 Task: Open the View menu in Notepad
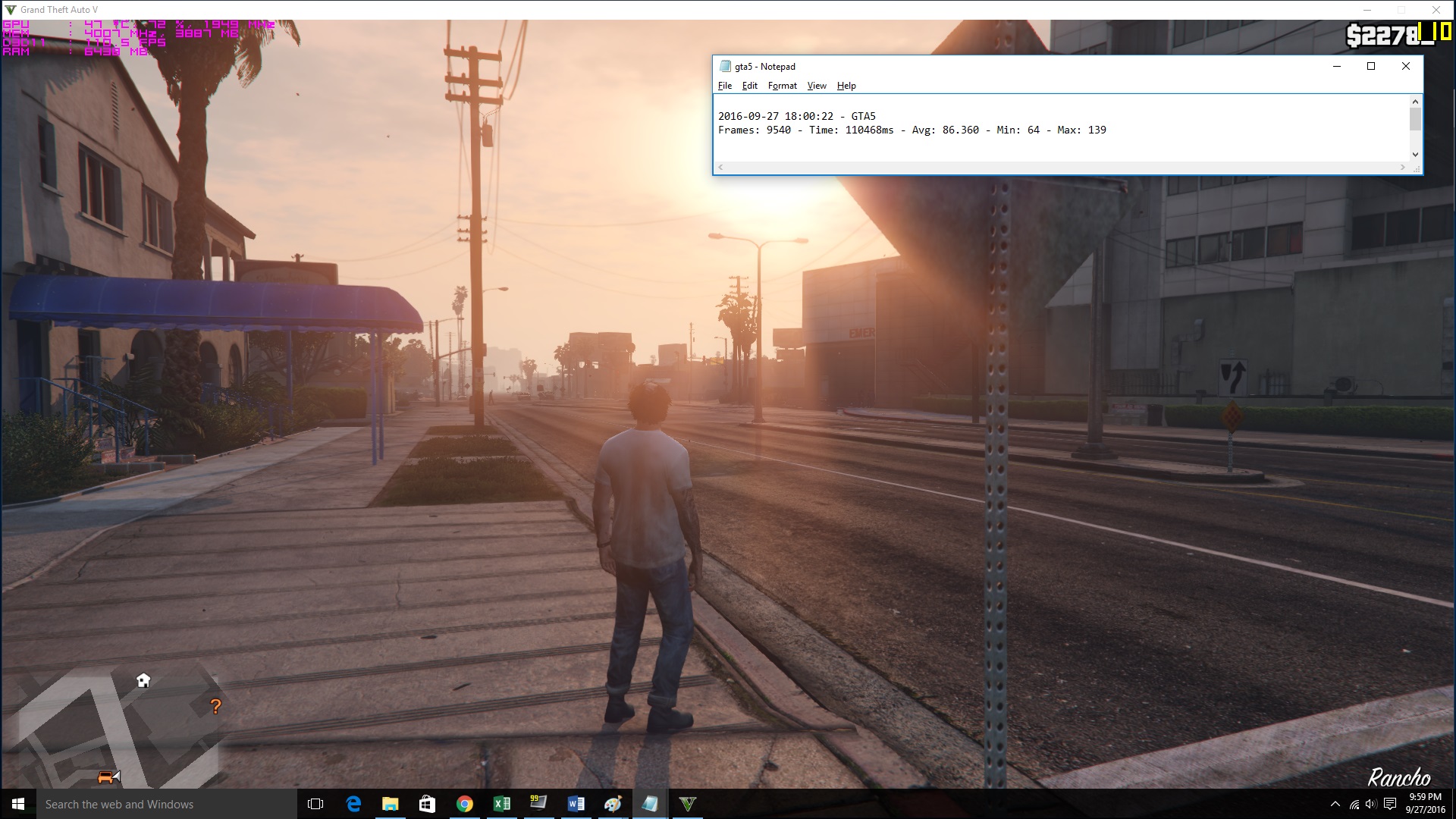click(x=817, y=86)
